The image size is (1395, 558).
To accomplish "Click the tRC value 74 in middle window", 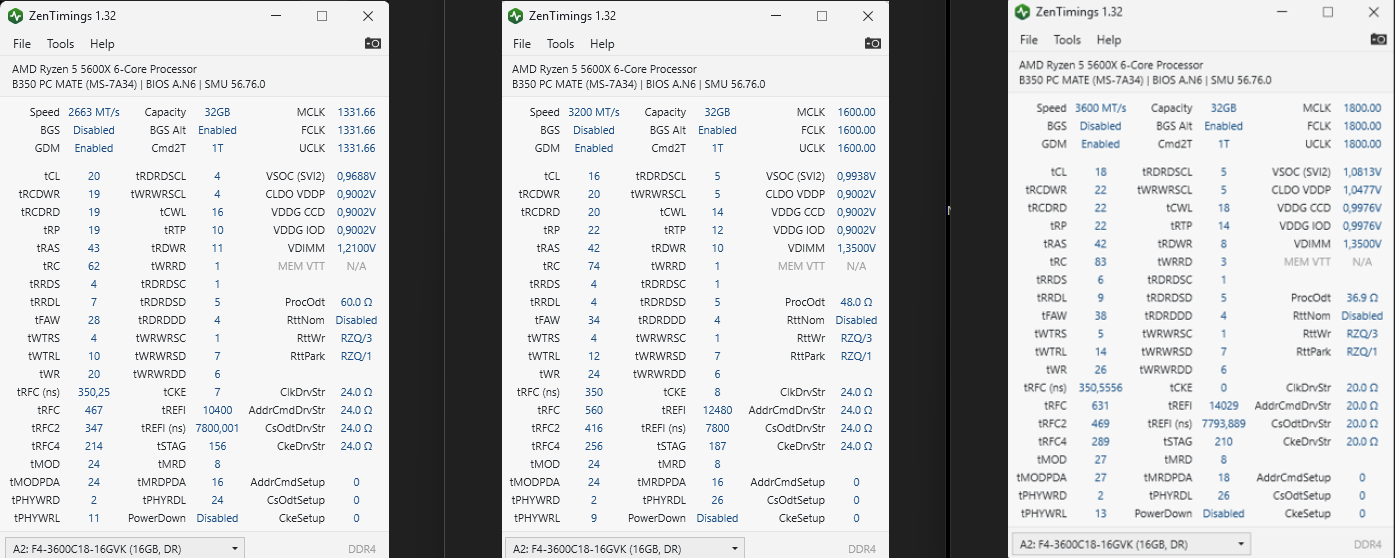I will [x=593, y=266].
